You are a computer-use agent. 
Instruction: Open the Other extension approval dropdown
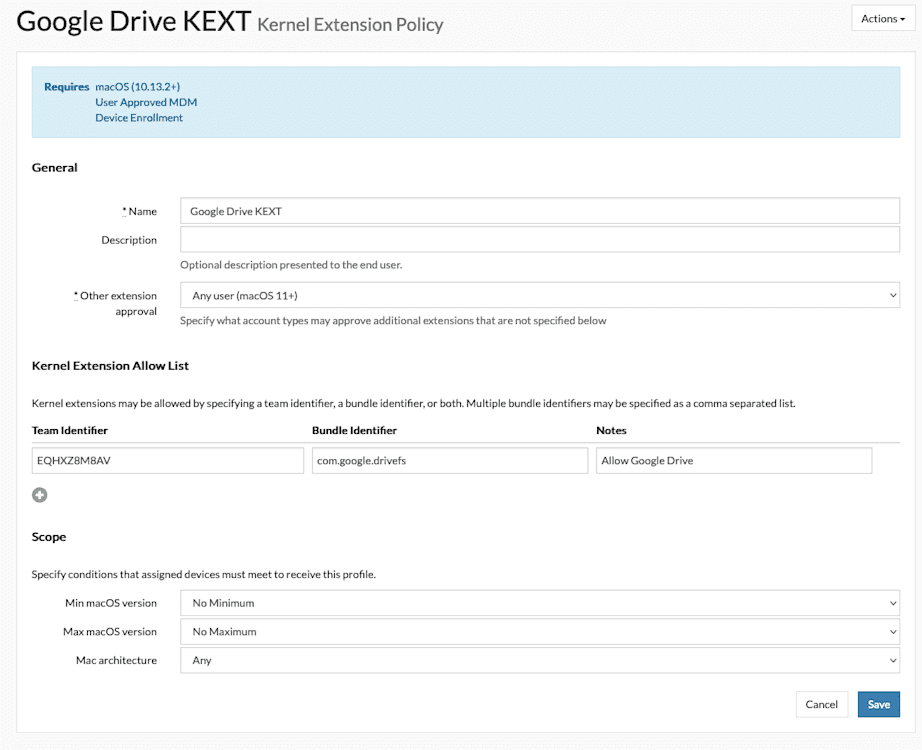click(540, 295)
